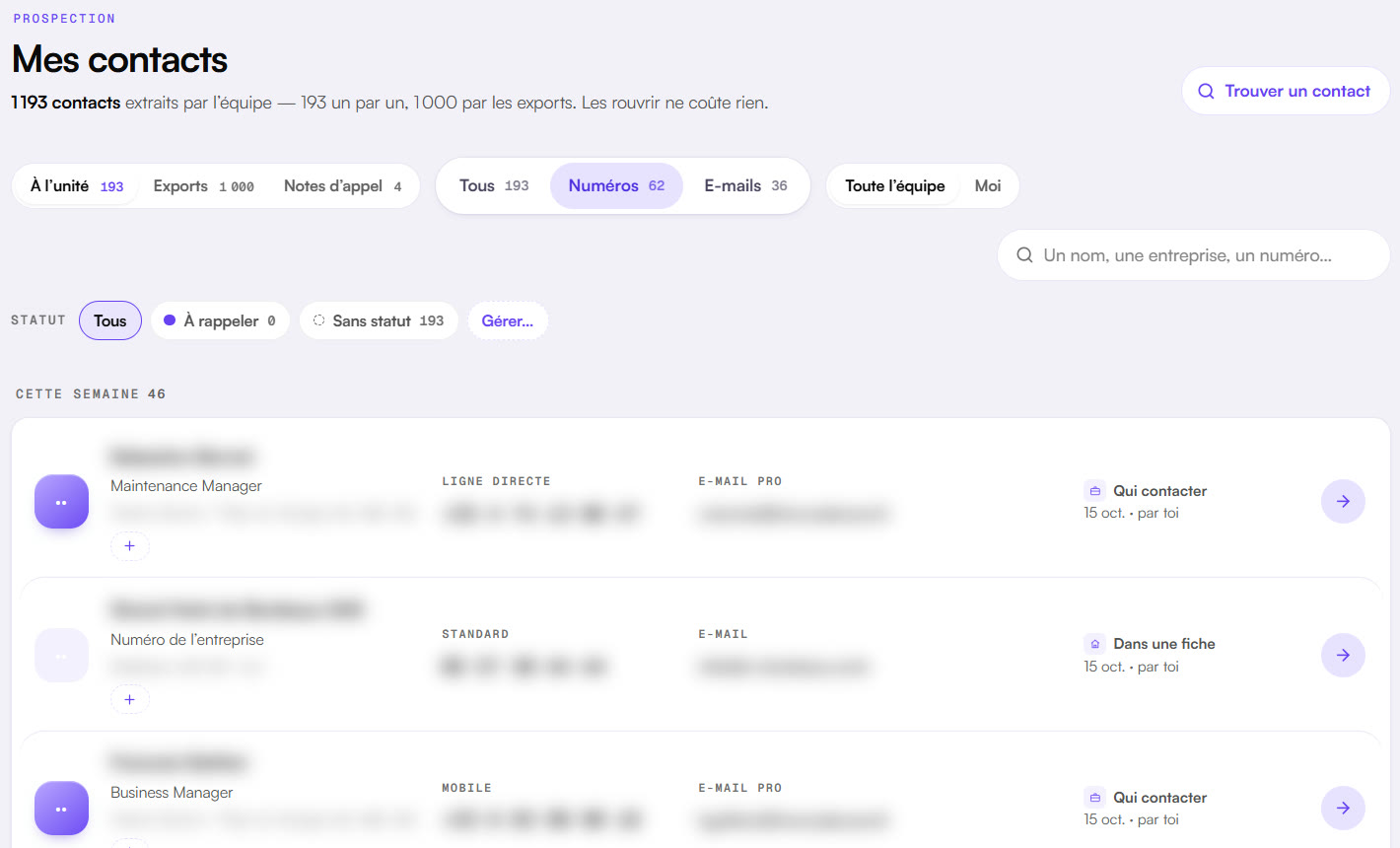
Task: Filter by À rappeler status
Action: [x=220, y=320]
